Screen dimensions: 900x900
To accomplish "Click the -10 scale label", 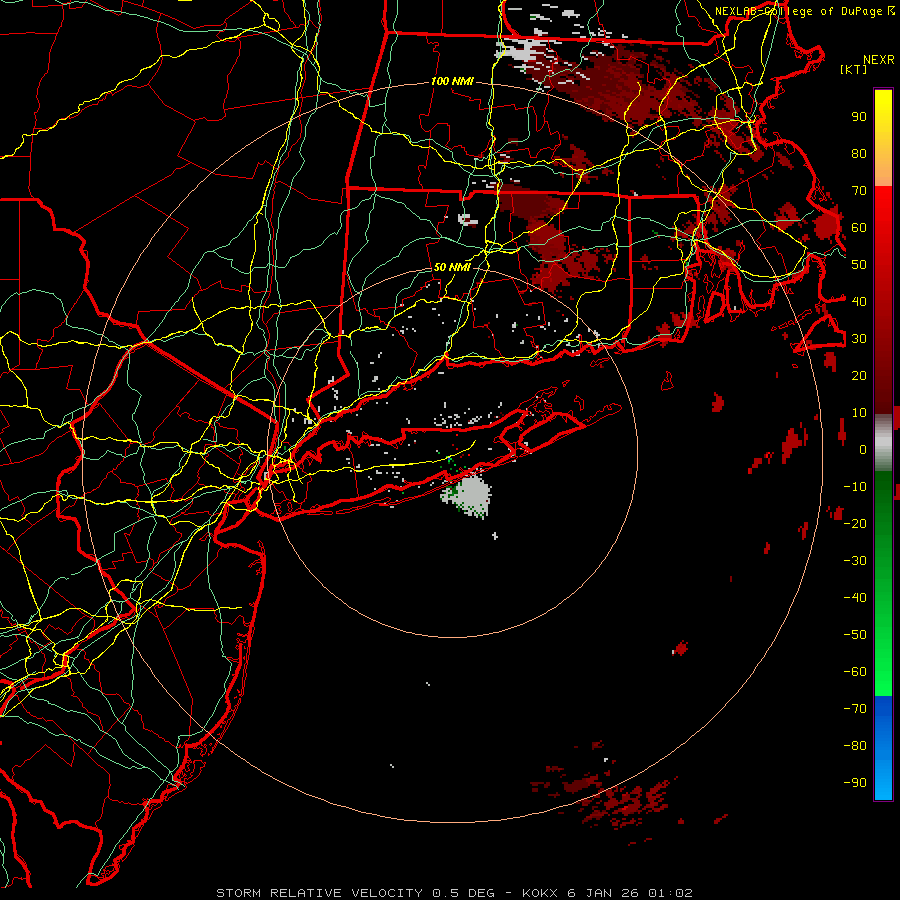I will [855, 487].
